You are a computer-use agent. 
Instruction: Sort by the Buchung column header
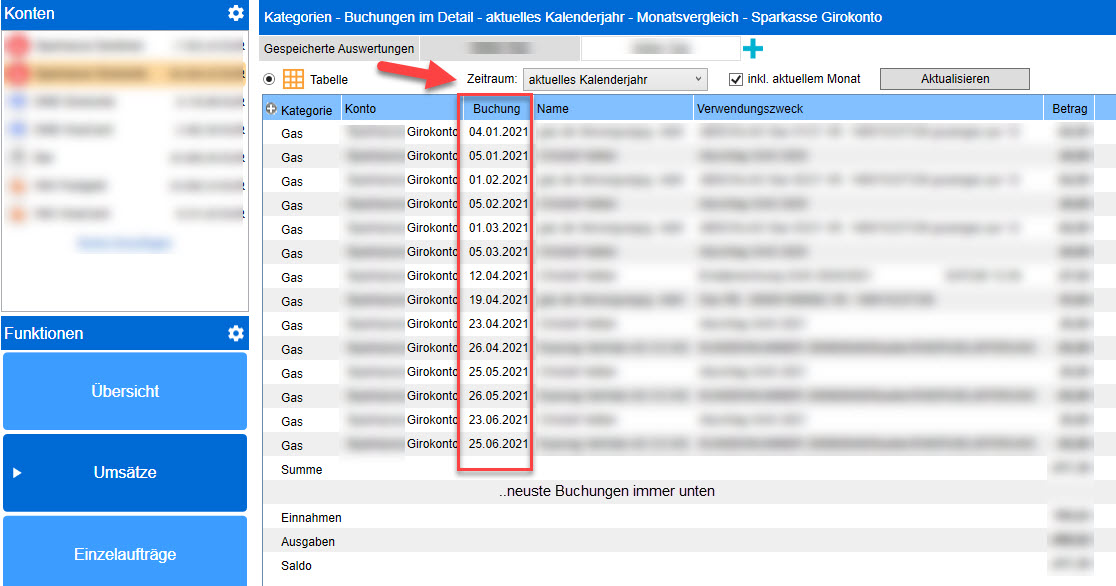pyautogui.click(x=496, y=108)
